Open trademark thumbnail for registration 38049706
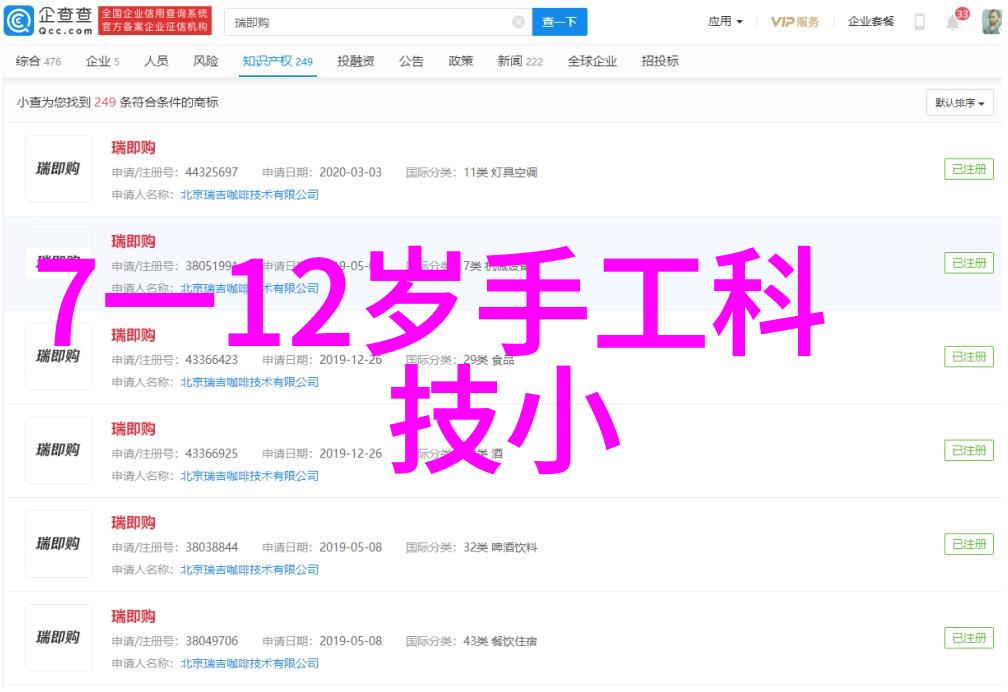 58,638
